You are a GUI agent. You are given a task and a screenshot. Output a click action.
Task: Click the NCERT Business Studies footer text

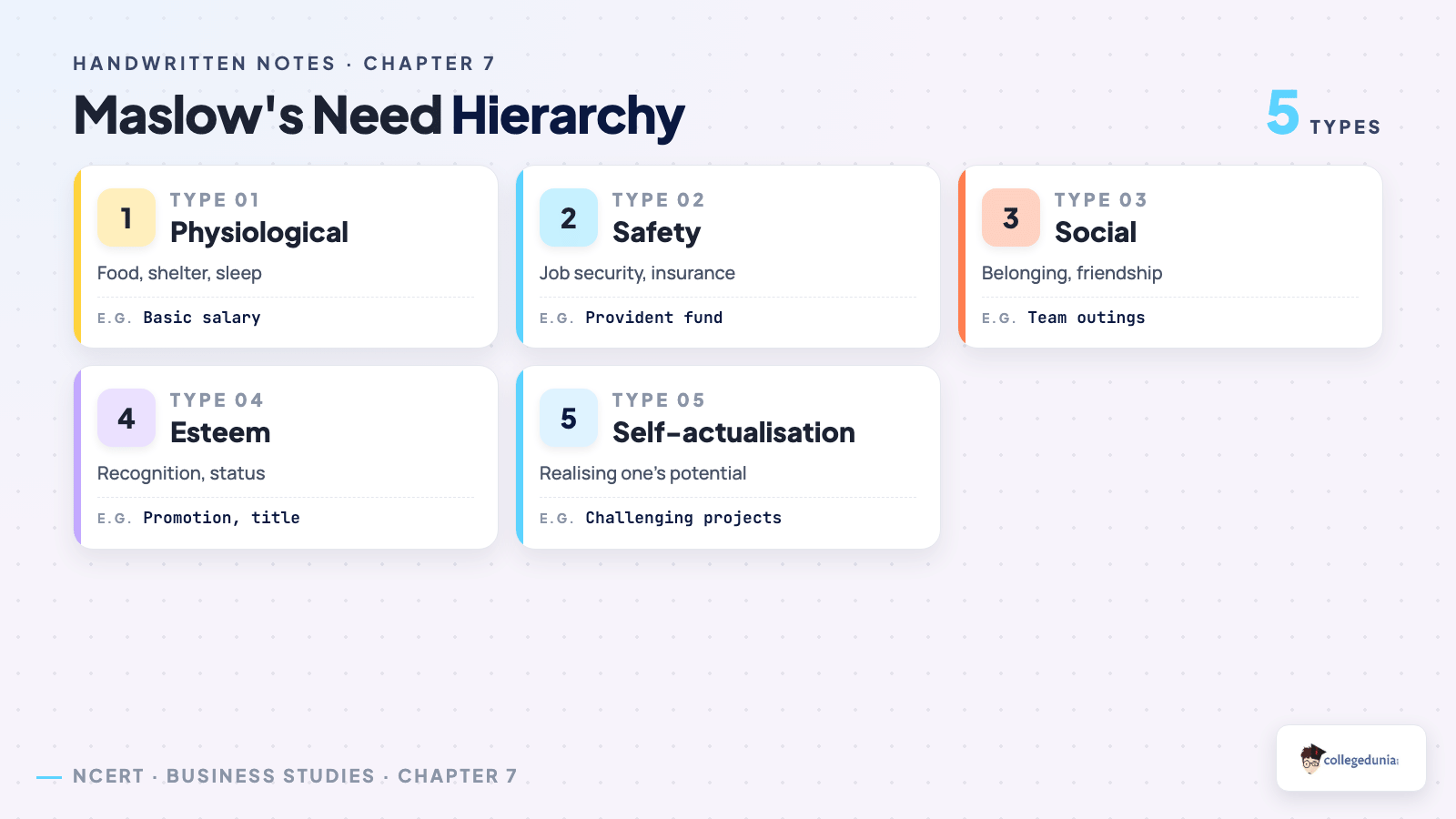[295, 776]
